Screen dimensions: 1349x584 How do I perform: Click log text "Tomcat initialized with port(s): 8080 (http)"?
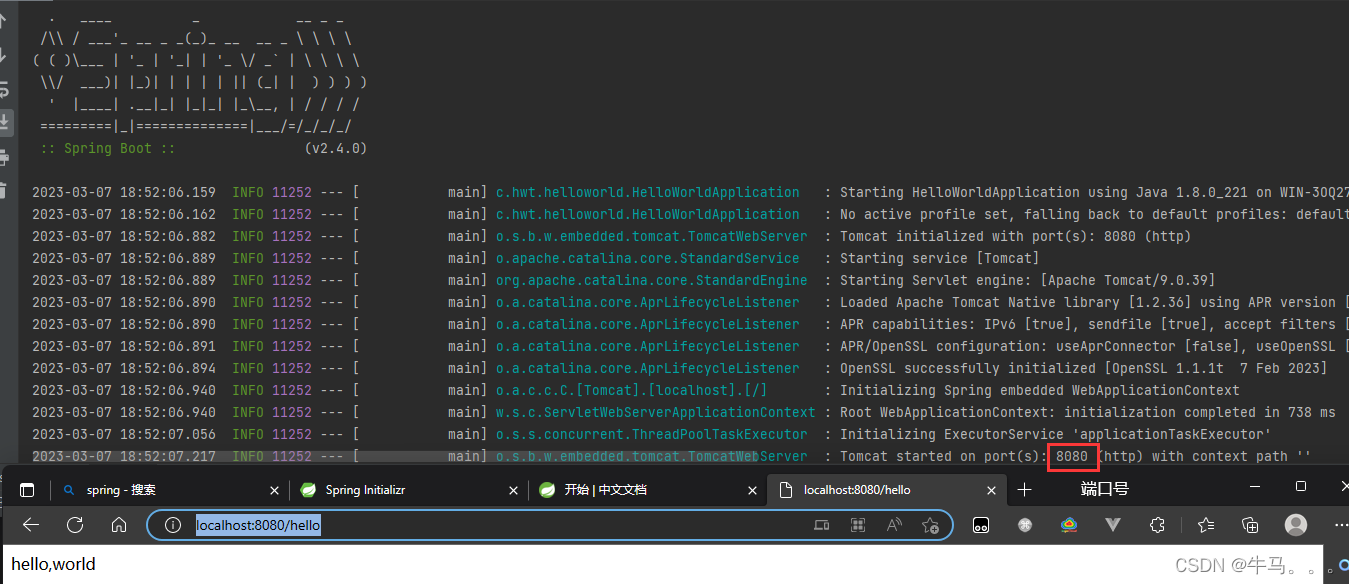(x=1015, y=236)
